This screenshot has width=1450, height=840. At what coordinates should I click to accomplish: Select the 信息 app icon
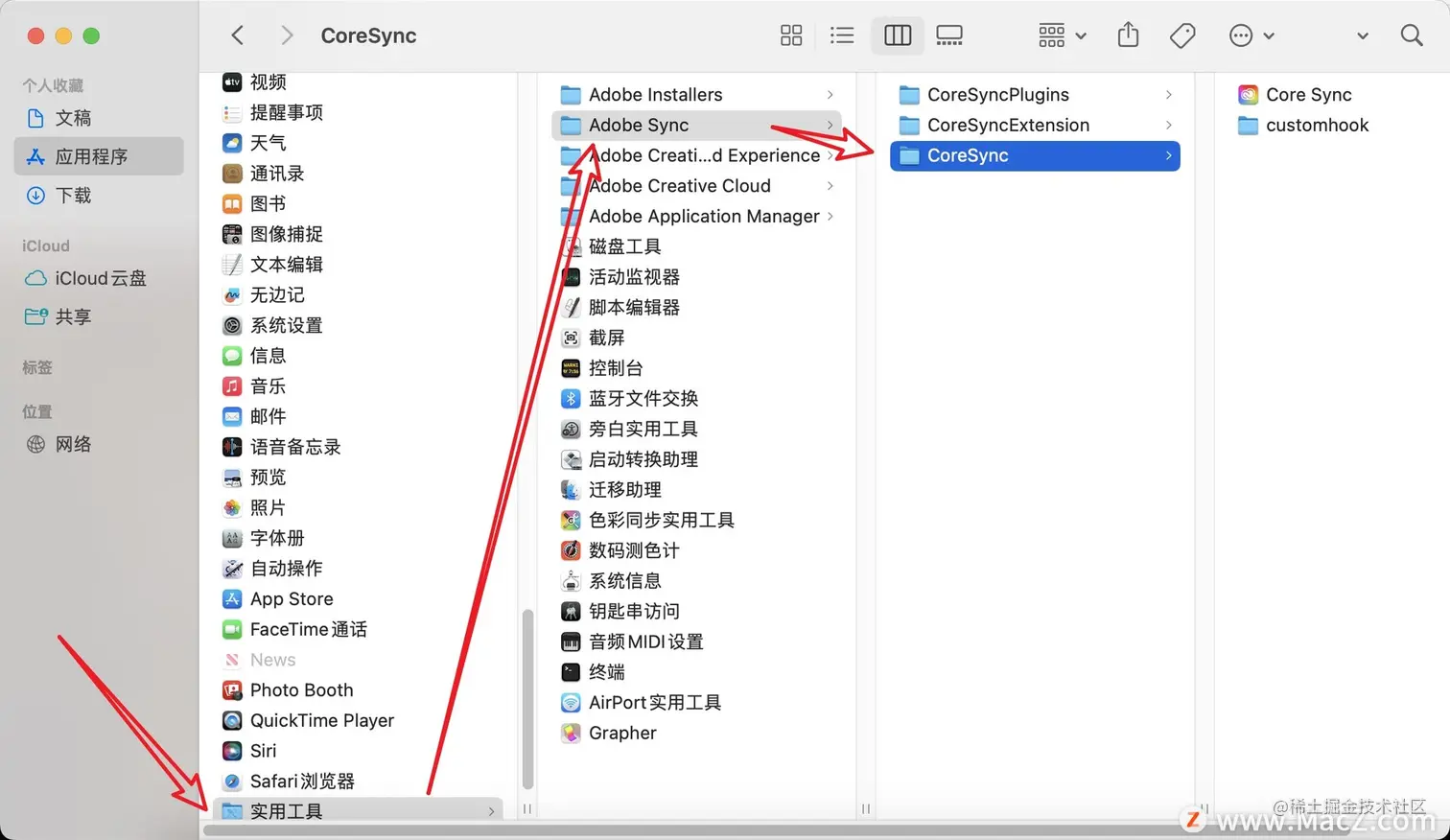coord(232,356)
